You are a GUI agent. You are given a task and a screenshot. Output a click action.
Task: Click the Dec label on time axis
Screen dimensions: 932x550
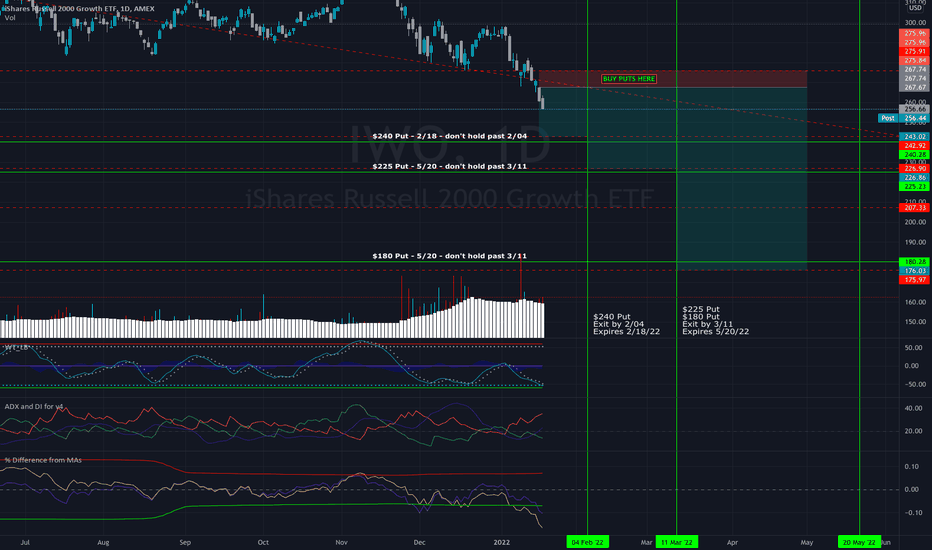420,542
